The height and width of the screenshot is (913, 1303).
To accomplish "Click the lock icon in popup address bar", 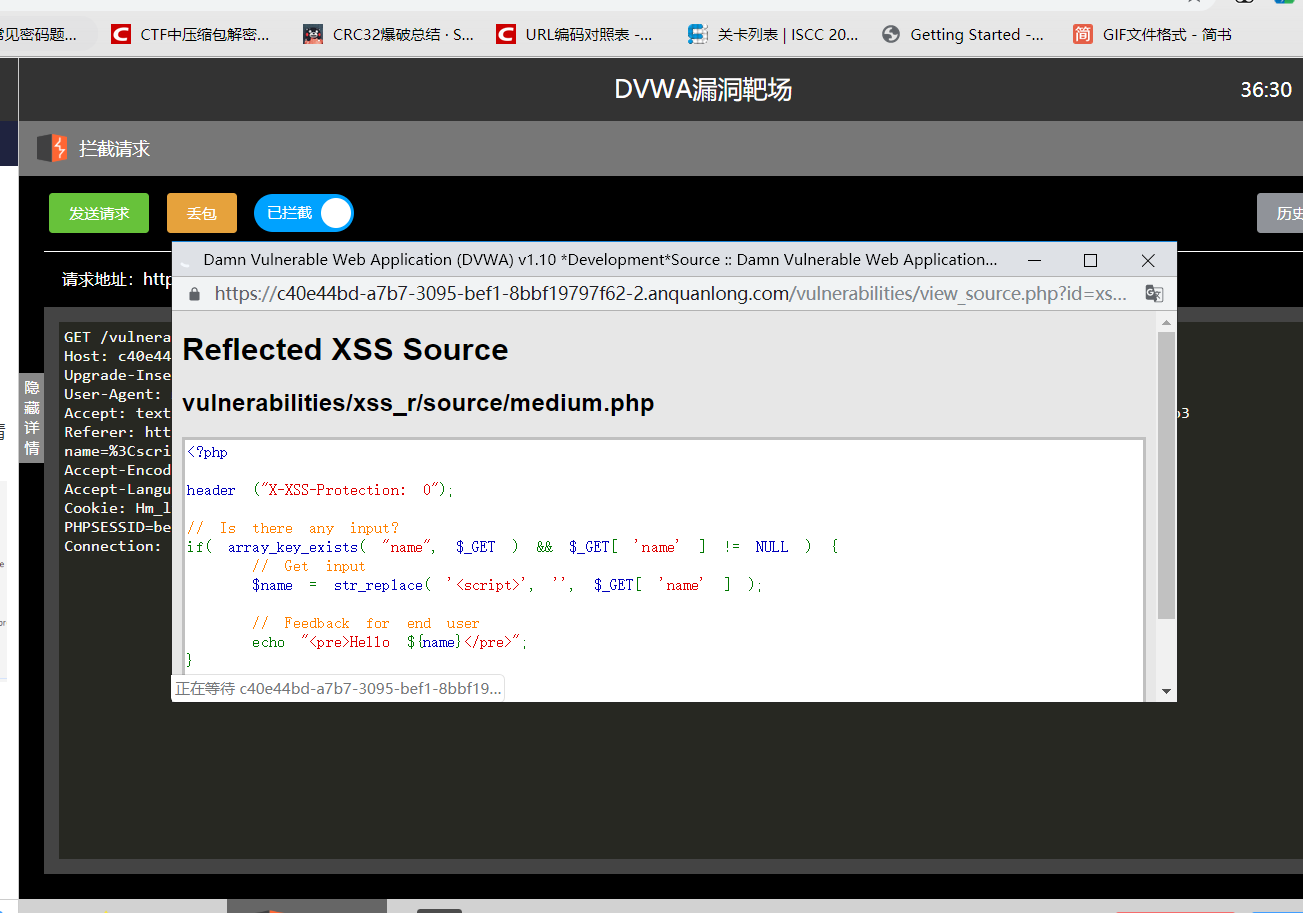I will click(x=194, y=294).
